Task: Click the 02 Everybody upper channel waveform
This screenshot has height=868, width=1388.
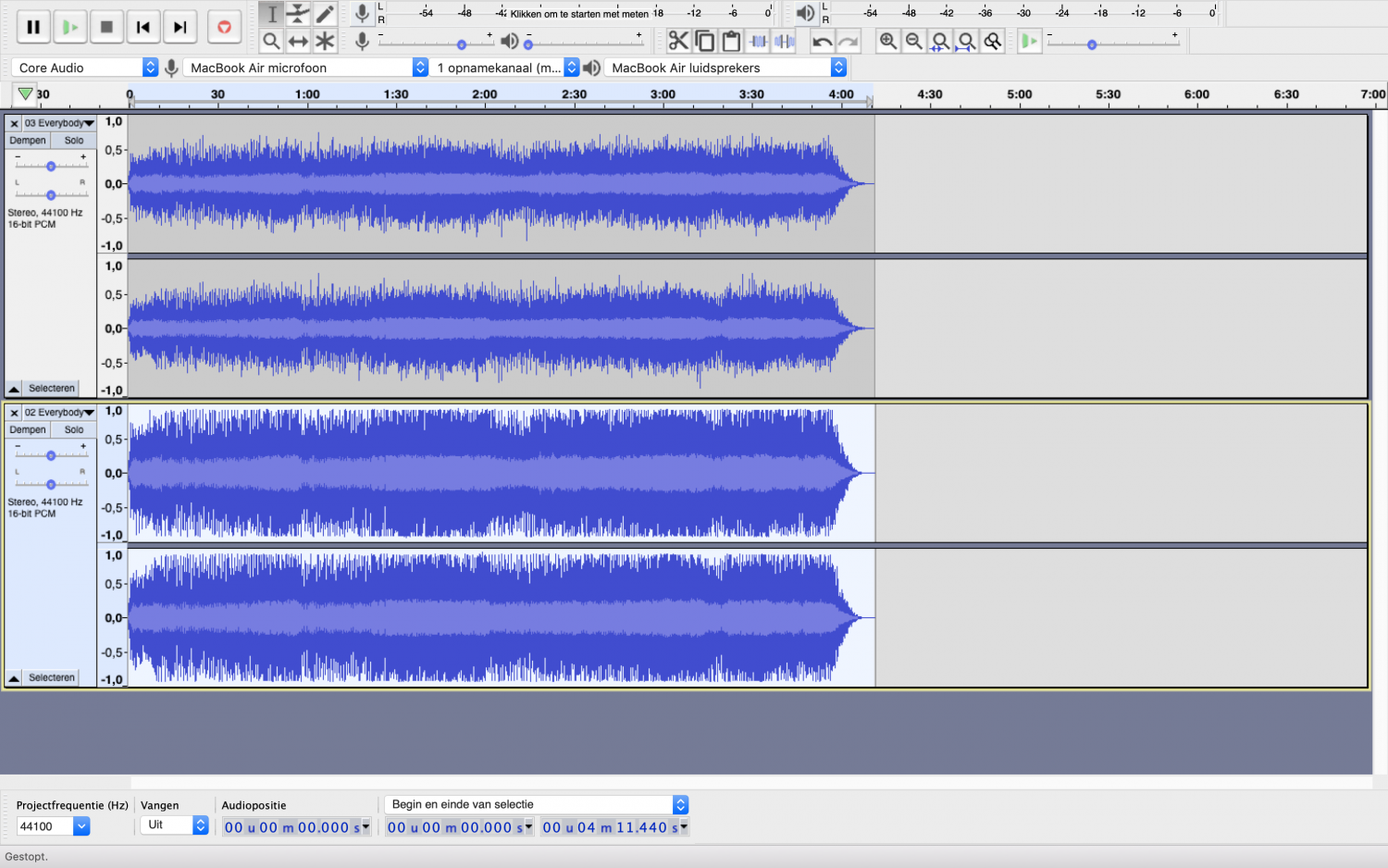Action: click(x=501, y=473)
